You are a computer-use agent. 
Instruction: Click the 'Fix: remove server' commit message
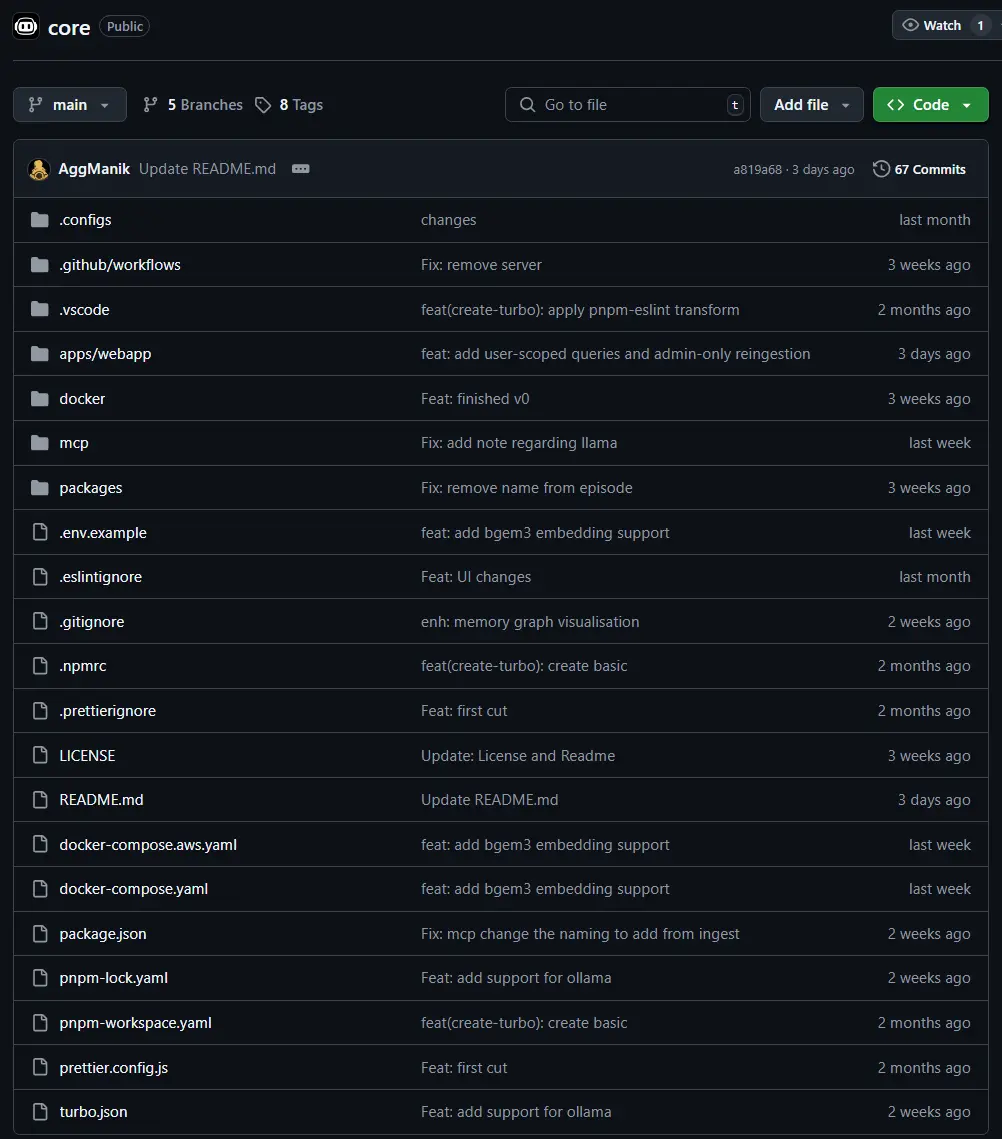[x=481, y=265]
